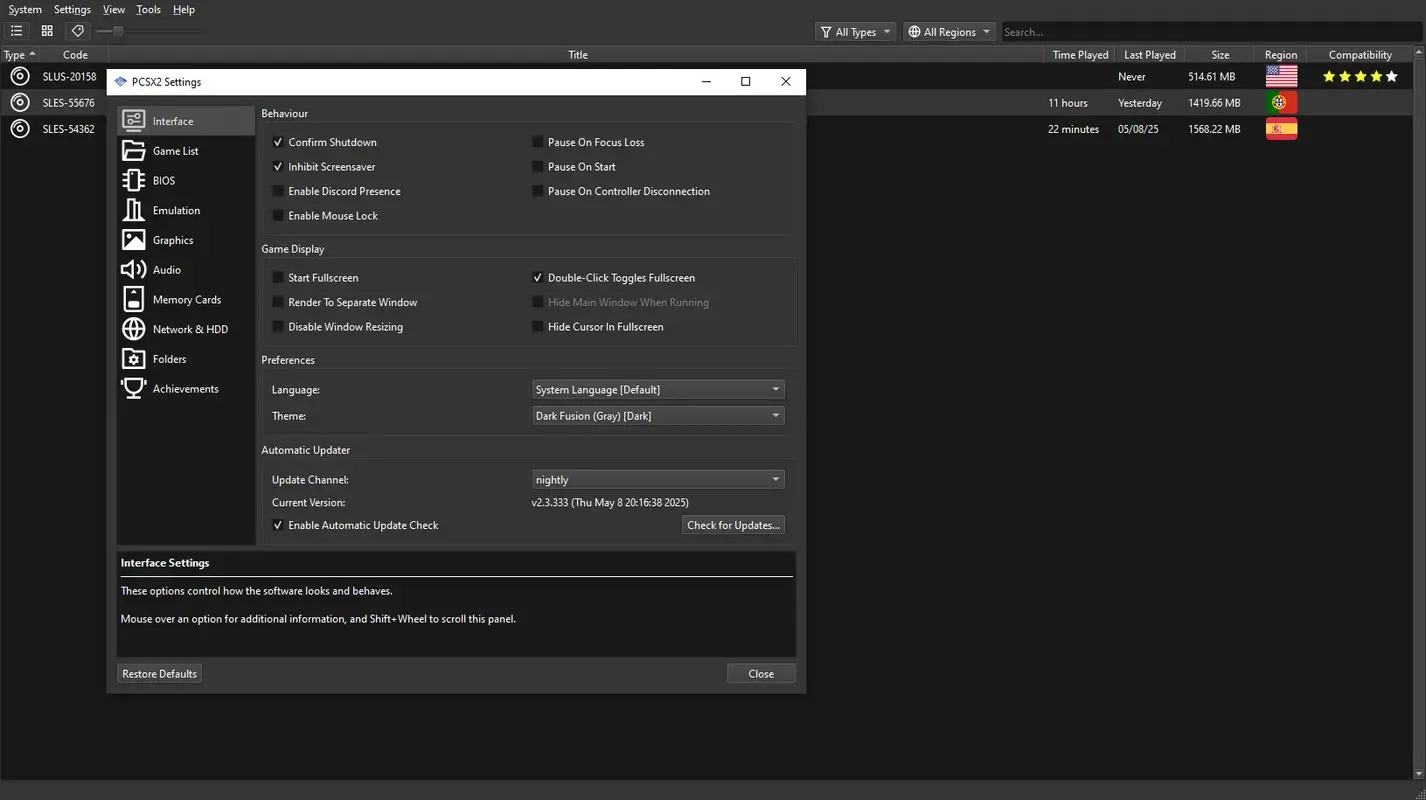Image resolution: width=1426 pixels, height=800 pixels.
Task: Select the Memory Cards settings icon
Action: pyautogui.click(x=186, y=299)
